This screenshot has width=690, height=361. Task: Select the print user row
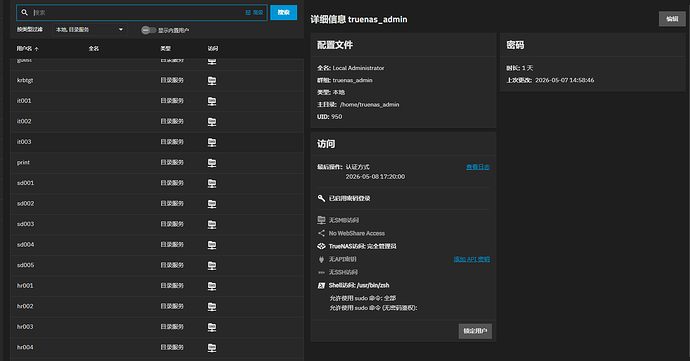pos(157,163)
